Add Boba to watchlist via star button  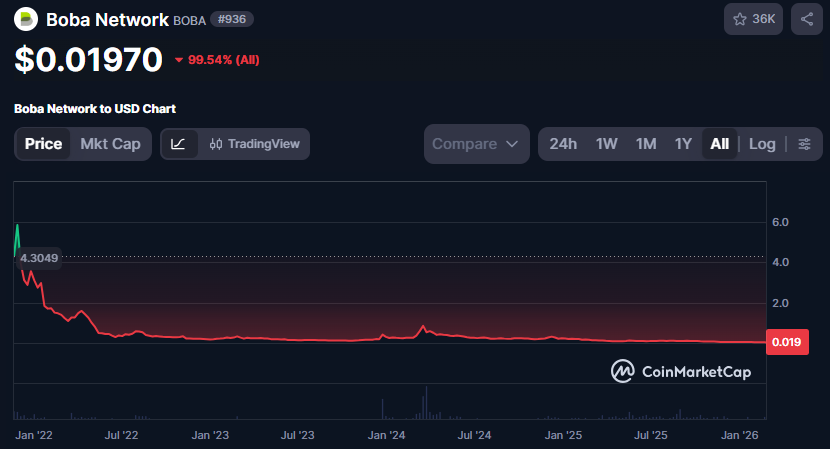754,18
